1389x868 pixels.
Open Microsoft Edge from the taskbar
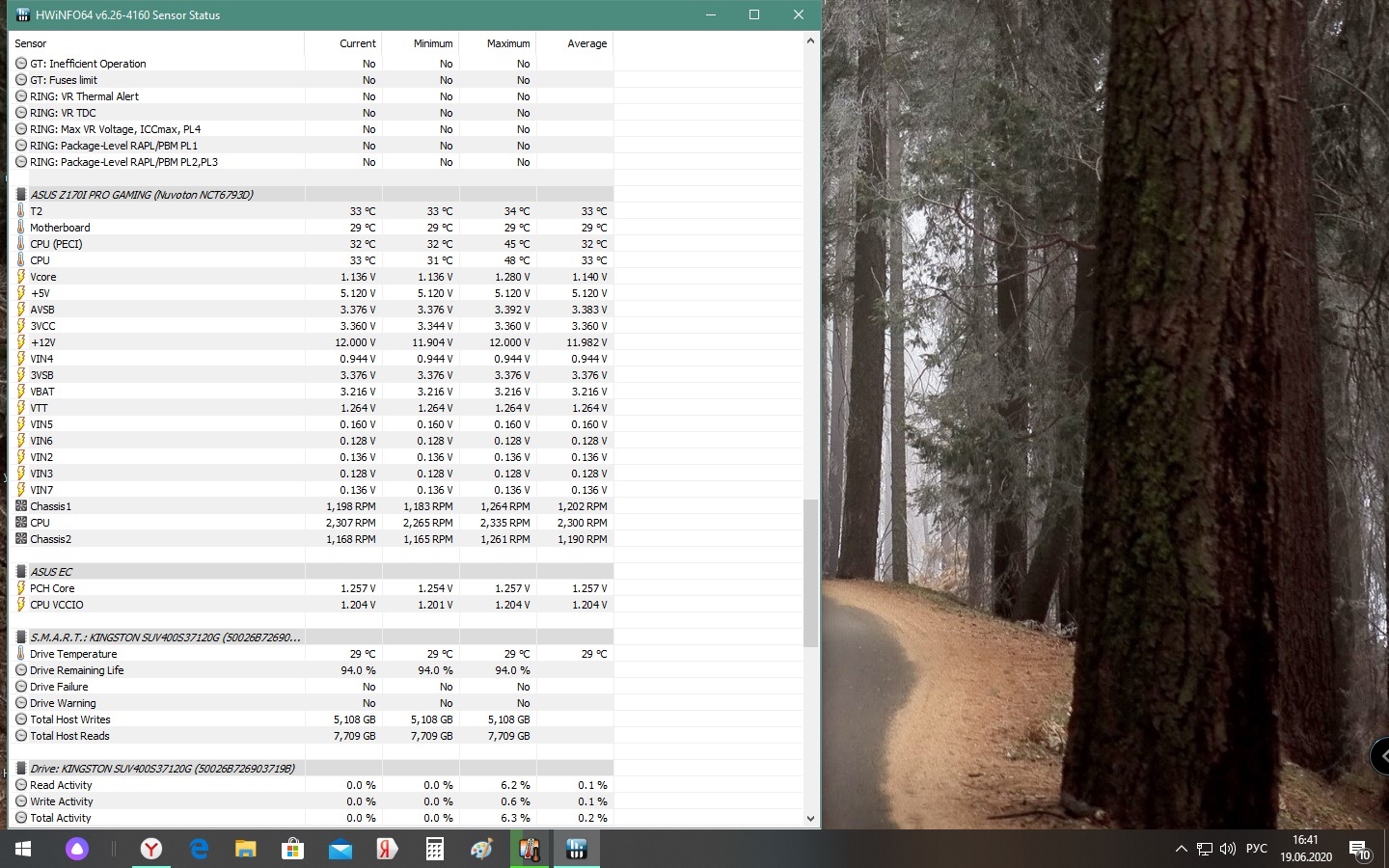tap(199, 849)
